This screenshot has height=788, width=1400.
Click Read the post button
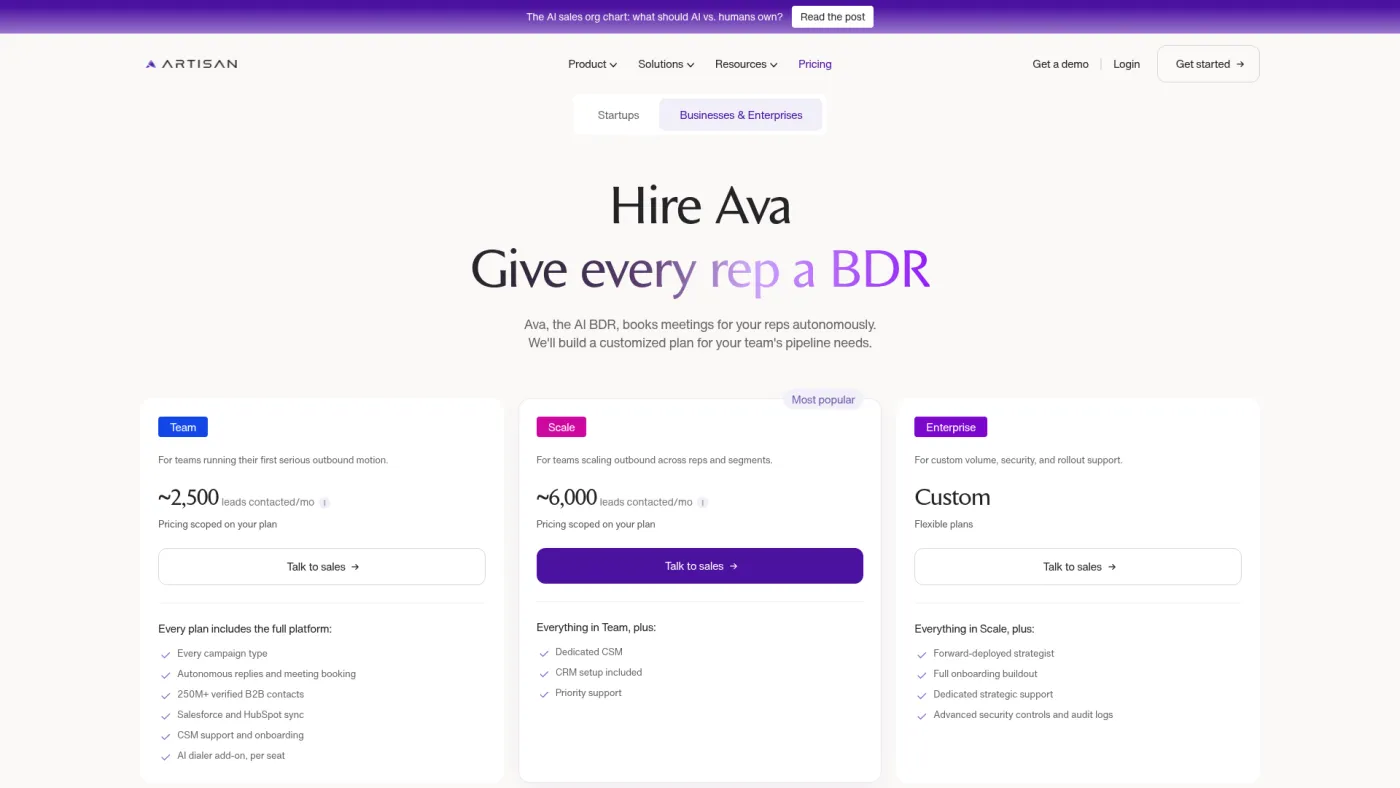tap(833, 17)
